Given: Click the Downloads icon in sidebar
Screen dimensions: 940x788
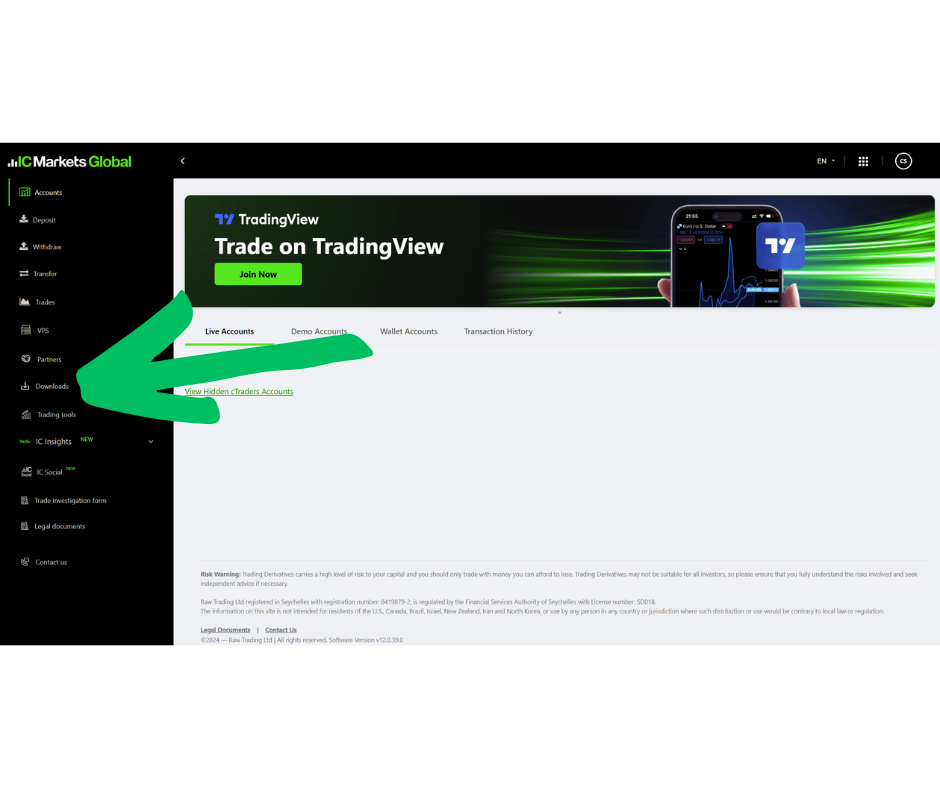Looking at the screenshot, I should pos(25,386).
